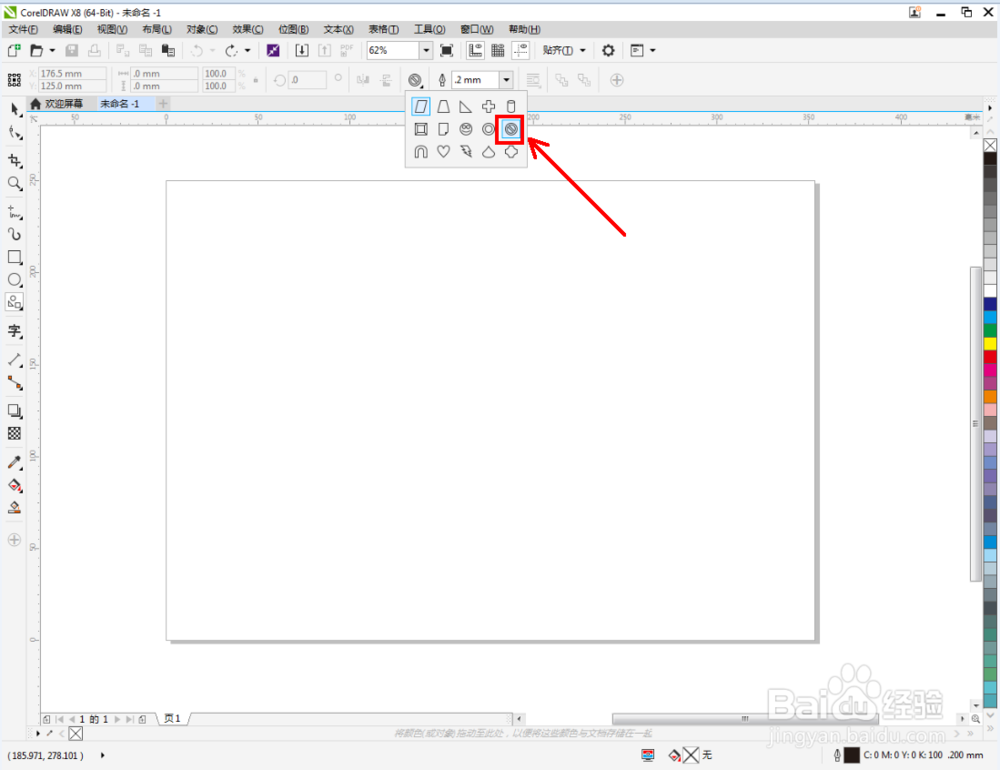Screen dimensions: 1000x770
Task: Click the Import icon
Action: tap(302, 50)
